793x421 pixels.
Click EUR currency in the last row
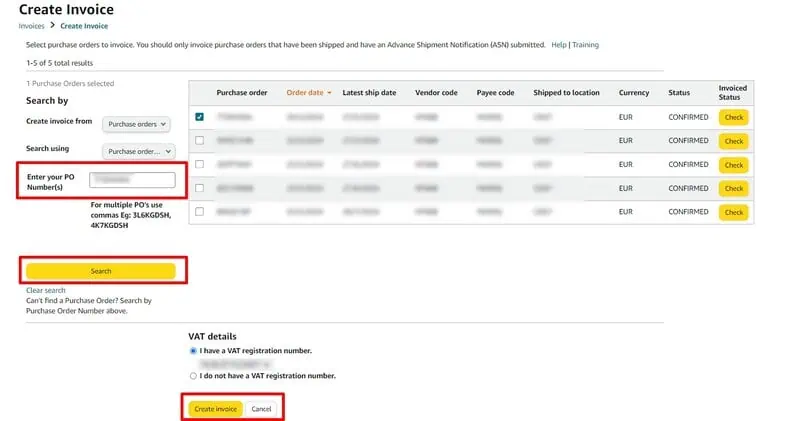pyautogui.click(x=626, y=212)
